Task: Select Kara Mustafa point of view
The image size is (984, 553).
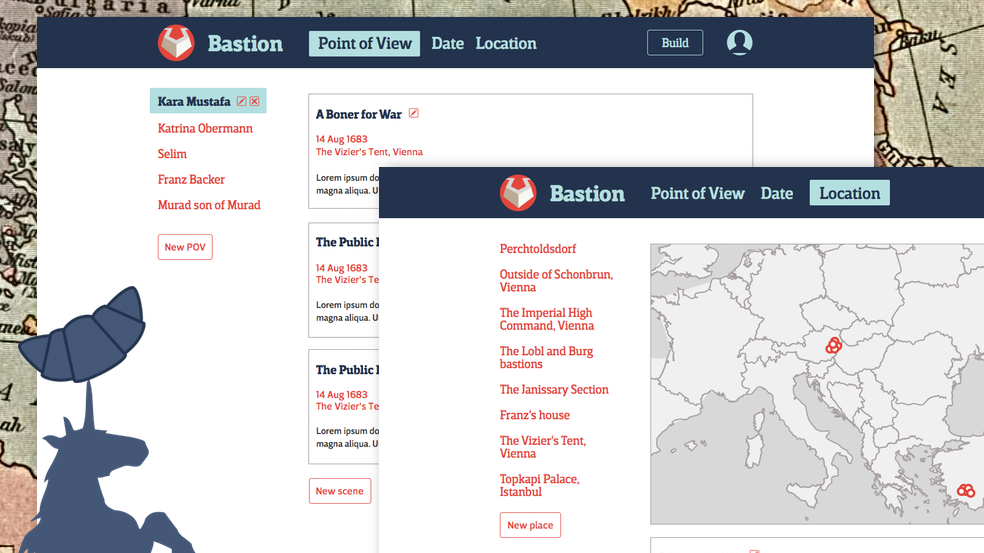Action: tap(194, 101)
